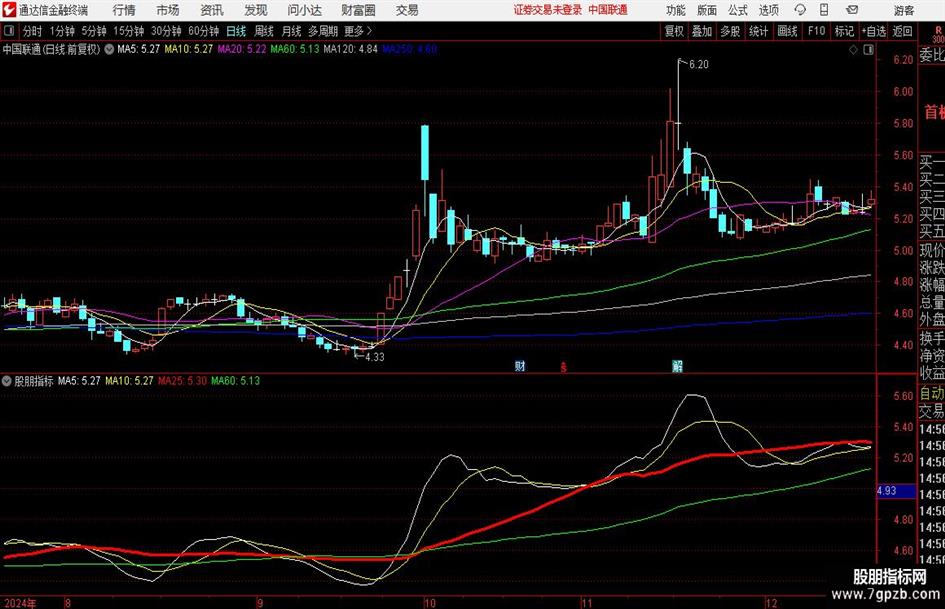Toggle the left sidebar panel icon
This screenshot has width=945, height=609.
9,31
